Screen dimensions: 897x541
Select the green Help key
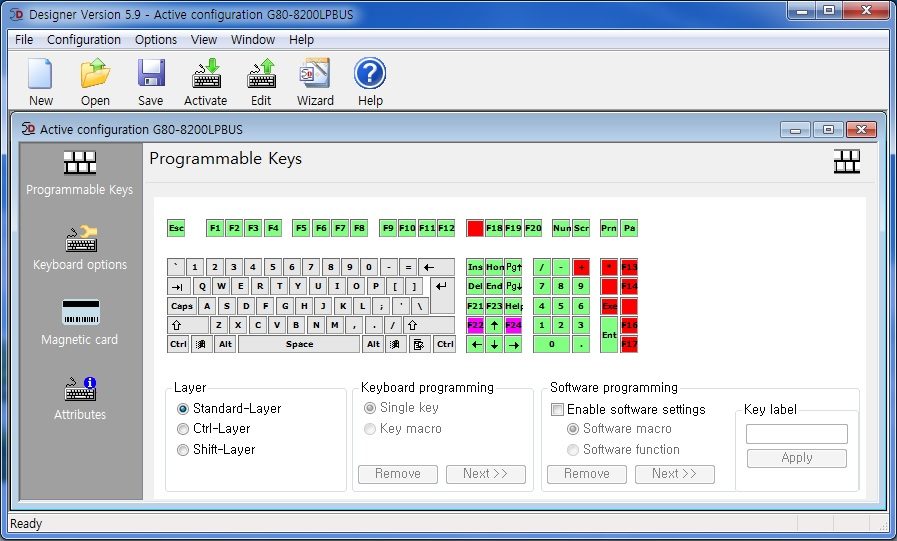[x=514, y=306]
